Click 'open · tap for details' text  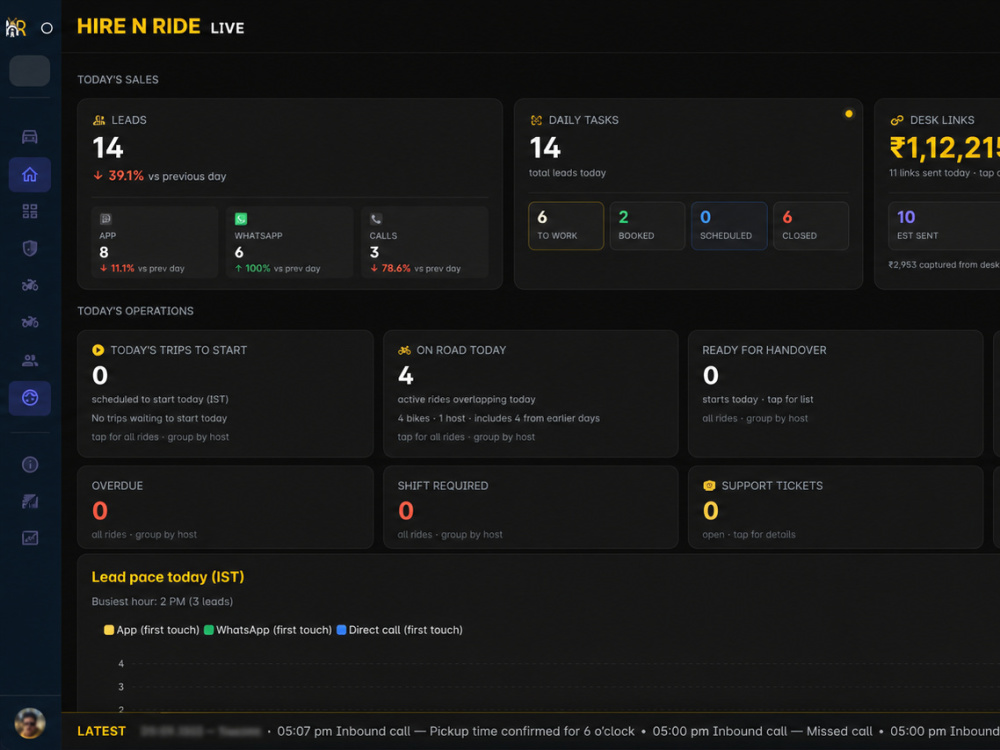(749, 534)
